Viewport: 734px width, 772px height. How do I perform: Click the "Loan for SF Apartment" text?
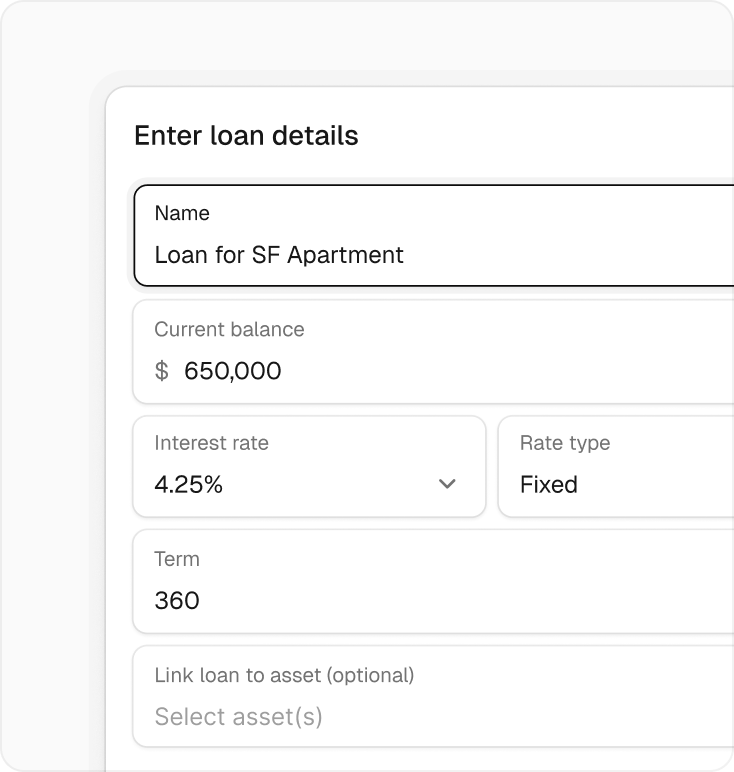[279, 255]
